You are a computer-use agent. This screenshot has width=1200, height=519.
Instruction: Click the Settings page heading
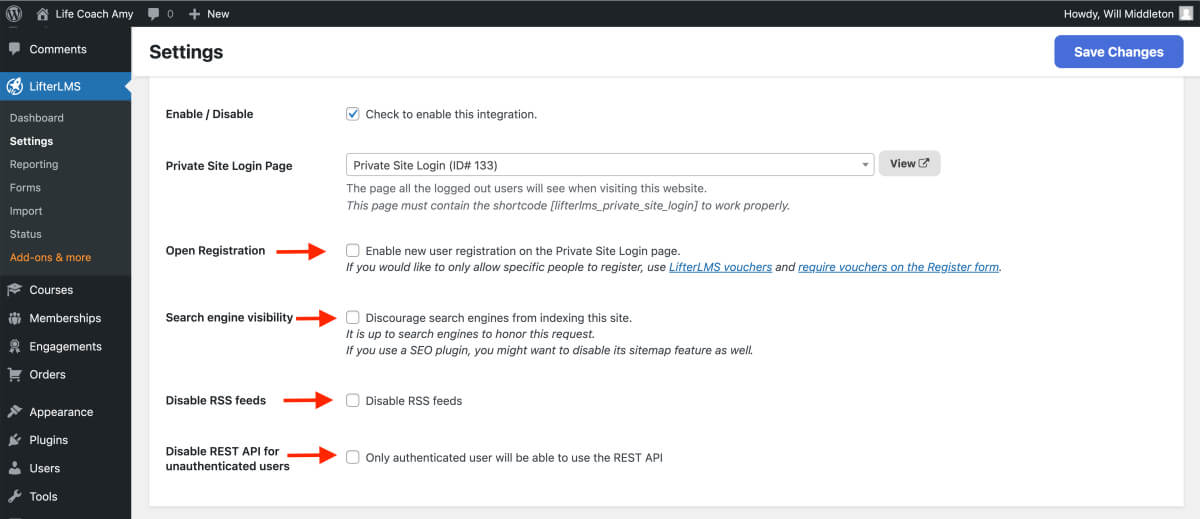186,52
